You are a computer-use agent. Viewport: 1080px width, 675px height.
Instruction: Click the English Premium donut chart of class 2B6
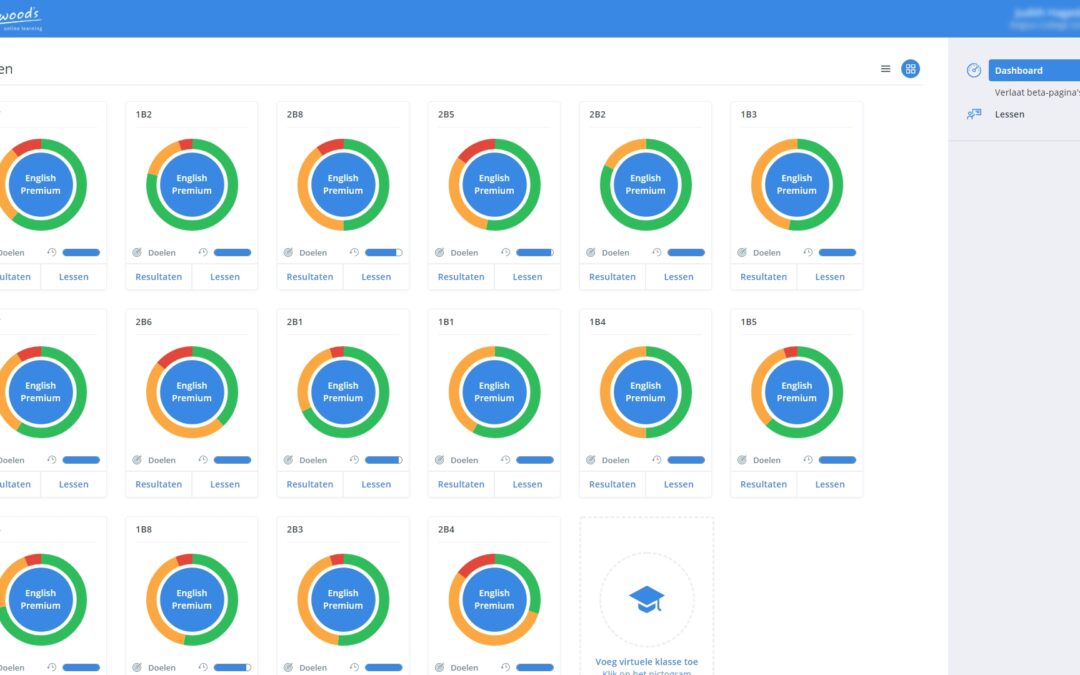pyautogui.click(x=191, y=392)
